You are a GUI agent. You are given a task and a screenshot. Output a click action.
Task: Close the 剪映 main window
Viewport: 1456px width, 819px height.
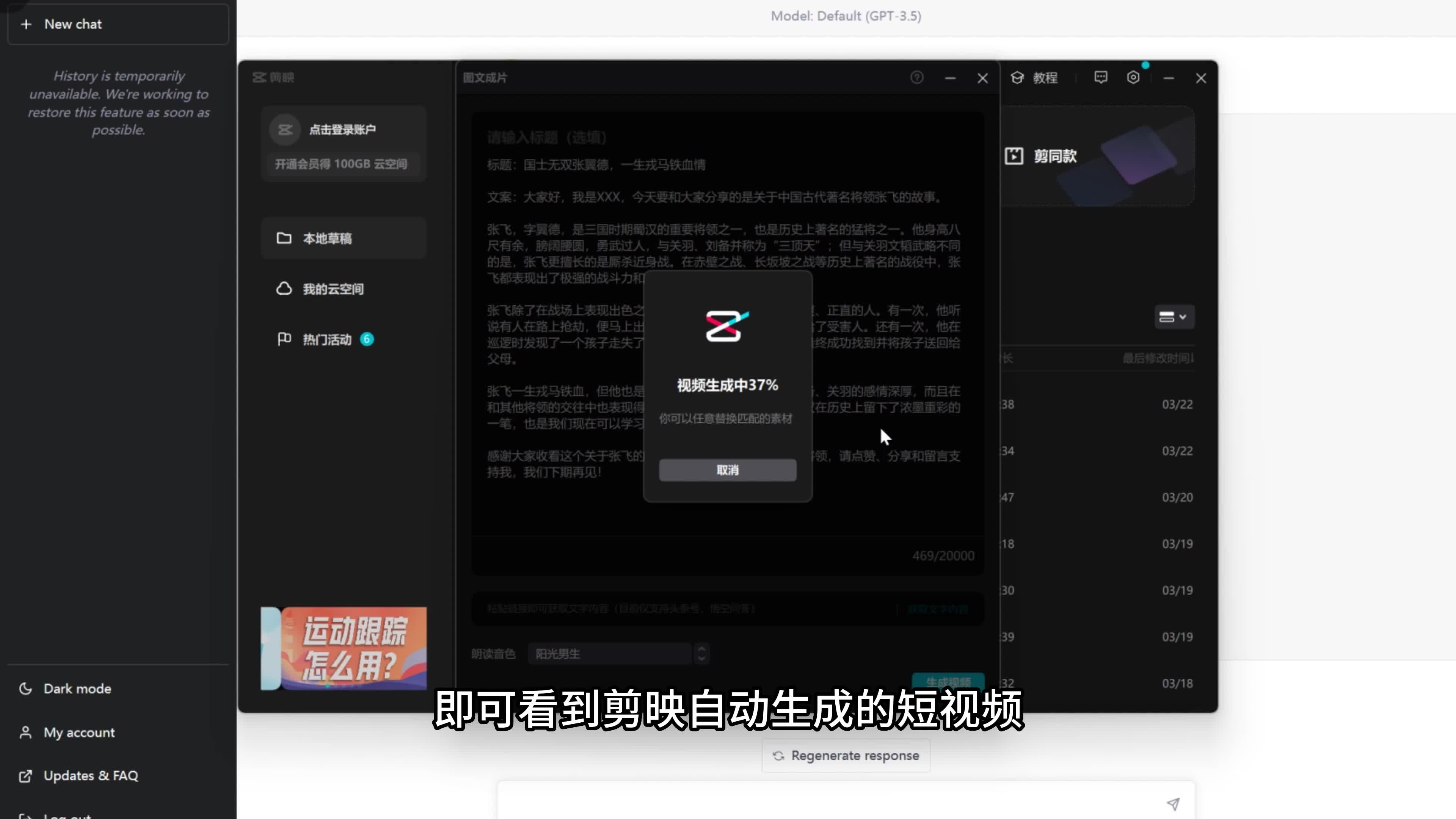click(x=1201, y=78)
